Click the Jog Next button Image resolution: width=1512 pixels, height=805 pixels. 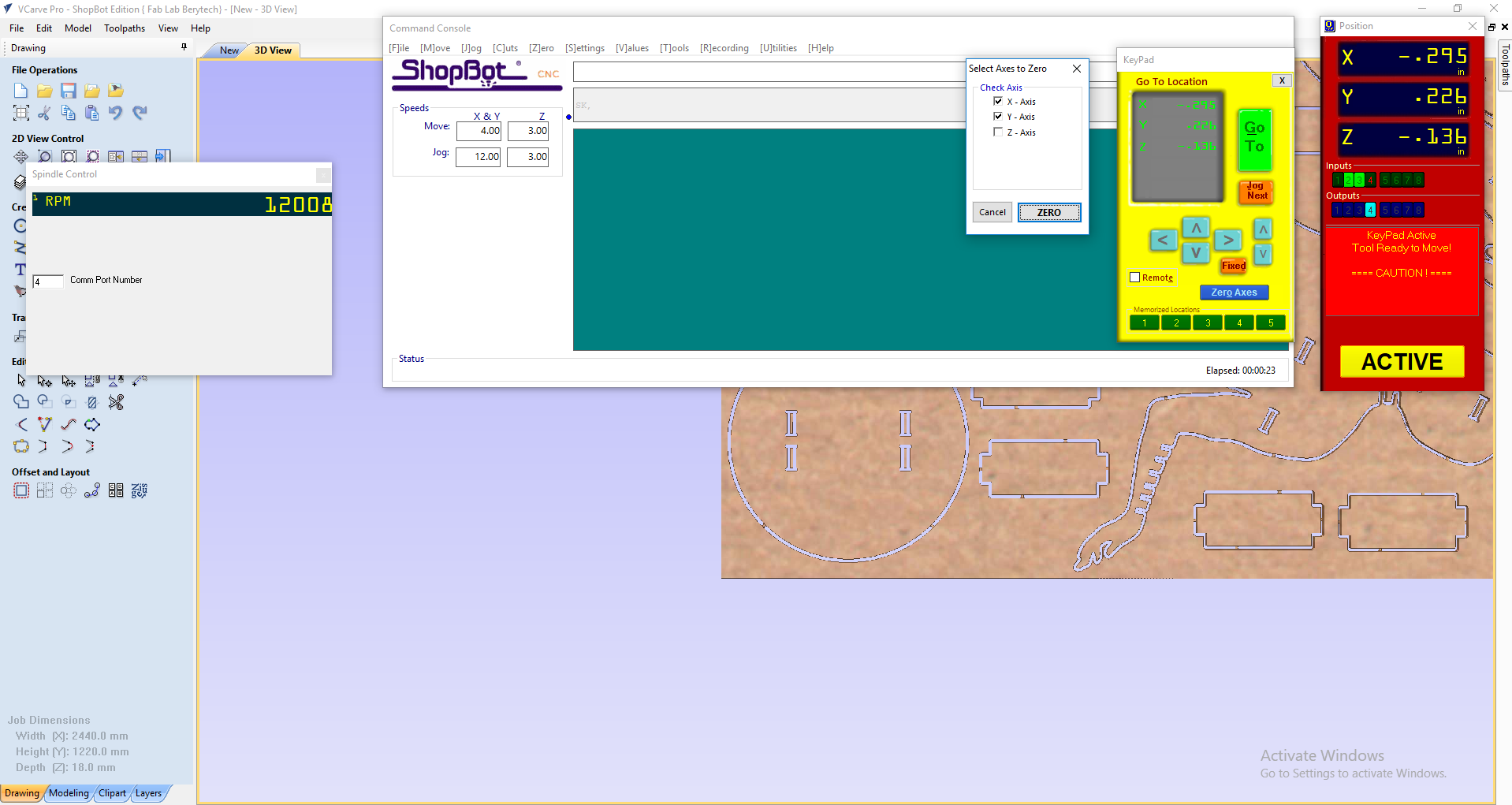1257,191
